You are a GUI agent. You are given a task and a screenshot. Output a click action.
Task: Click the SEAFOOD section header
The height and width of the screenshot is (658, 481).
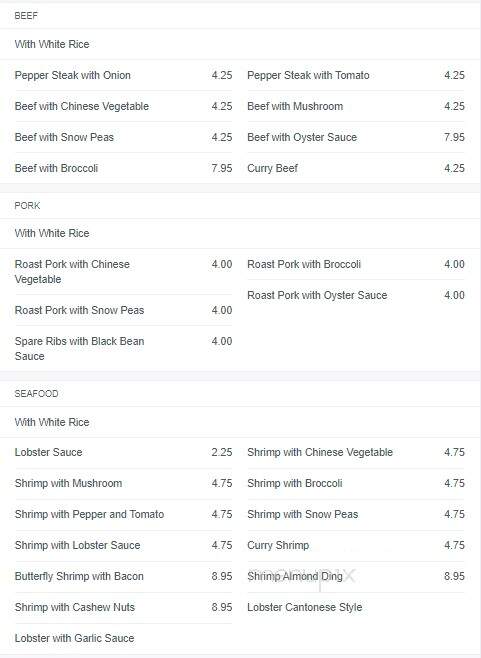[37, 394]
